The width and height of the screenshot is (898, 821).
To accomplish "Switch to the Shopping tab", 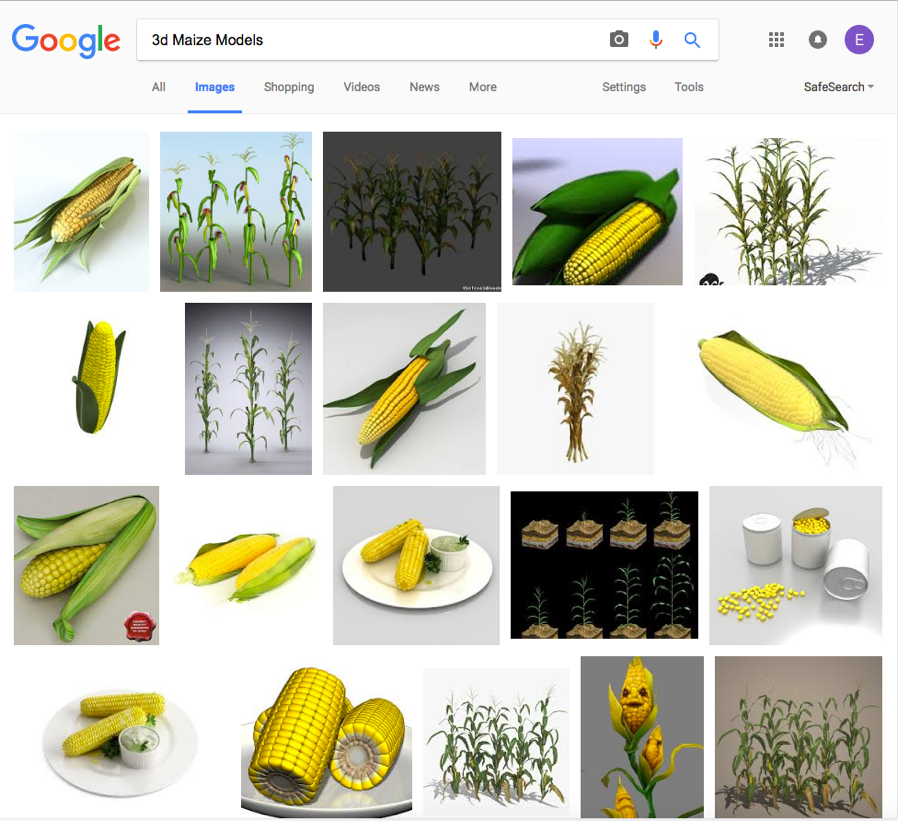I will coord(289,87).
